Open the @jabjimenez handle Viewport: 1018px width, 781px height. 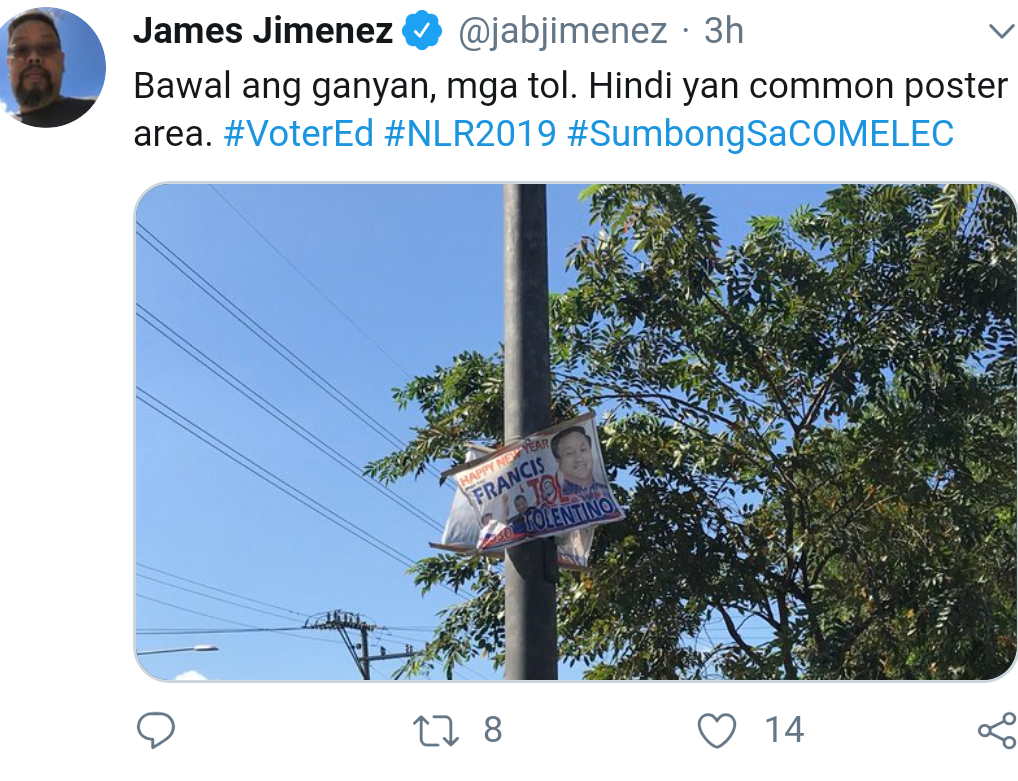coord(563,31)
